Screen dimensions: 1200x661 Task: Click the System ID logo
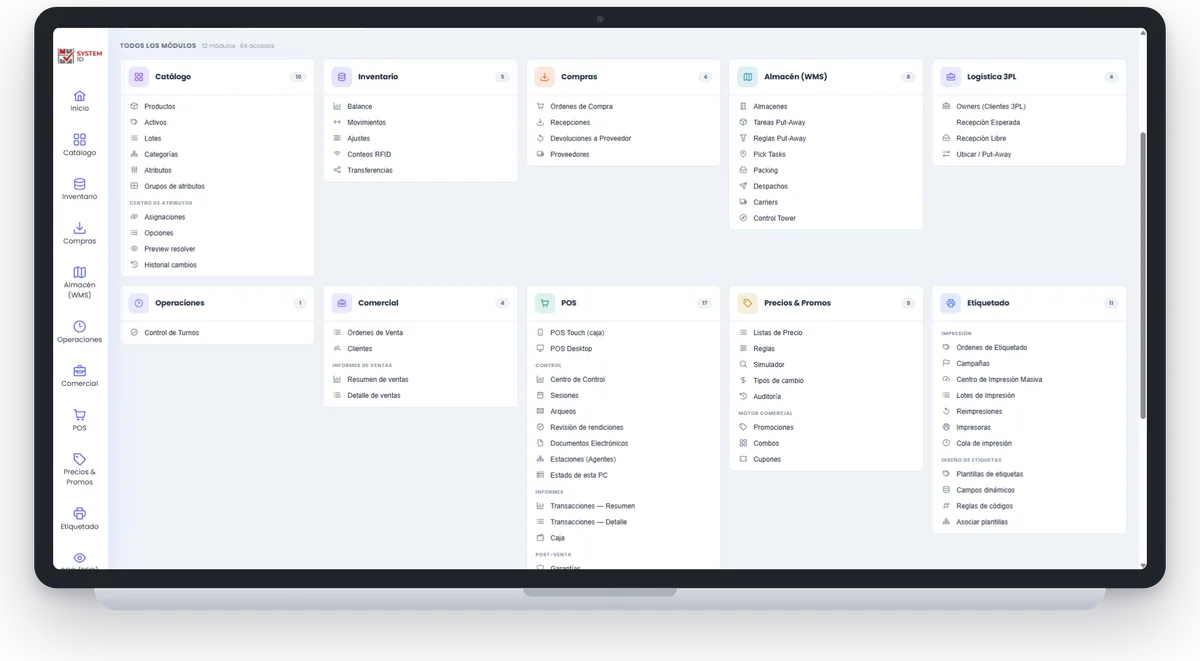click(x=79, y=57)
